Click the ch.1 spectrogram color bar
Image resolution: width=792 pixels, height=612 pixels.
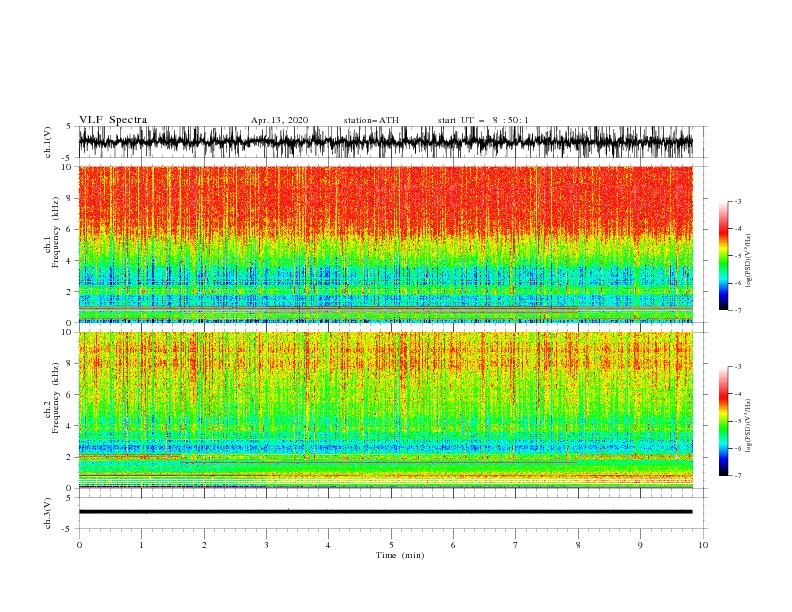tap(723, 255)
